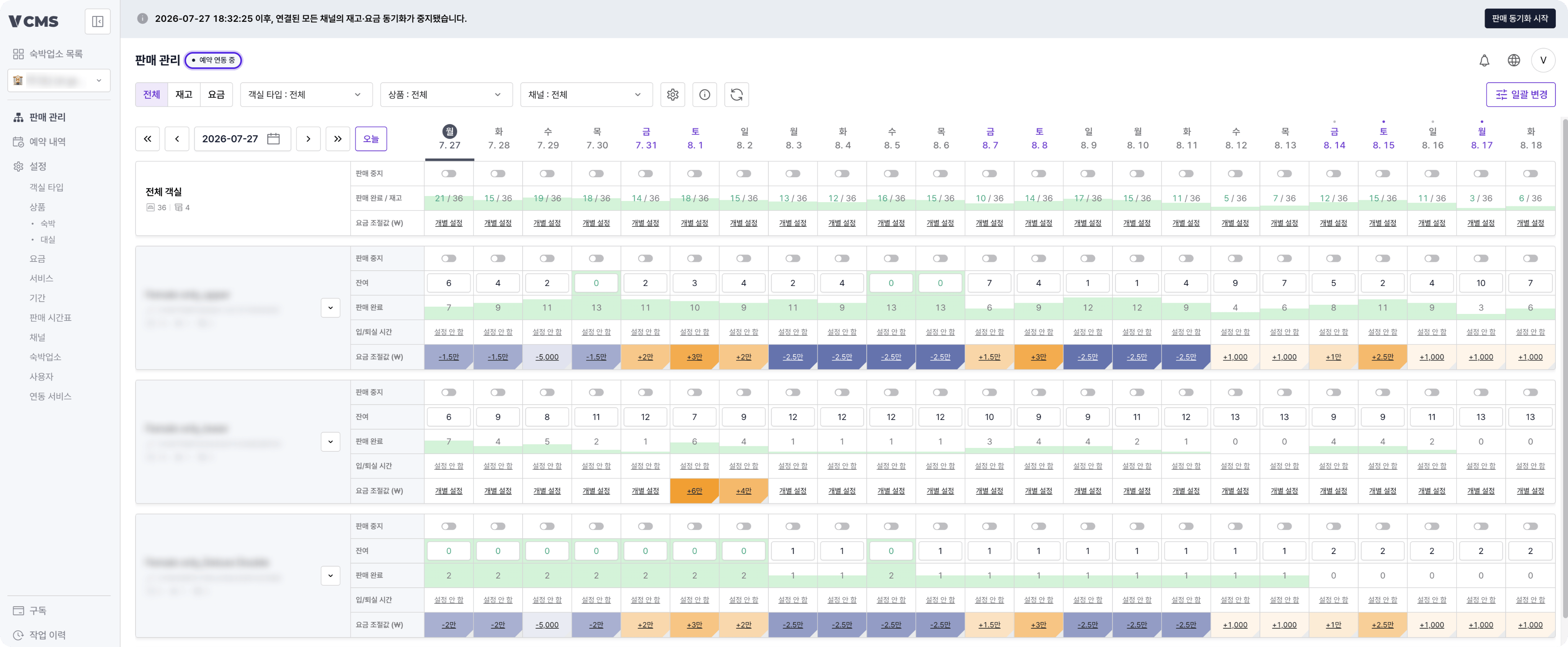Click the 일괄 변경 button

pos(1521,94)
